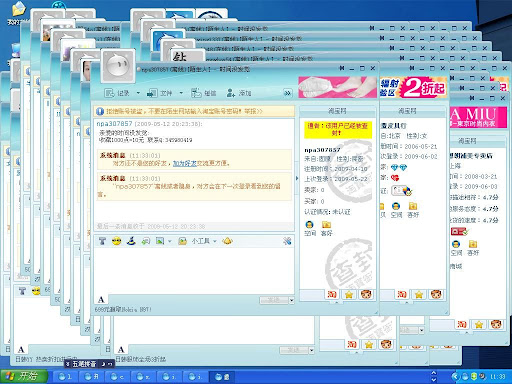Click the bottom status ad text in the front window

point(123,310)
